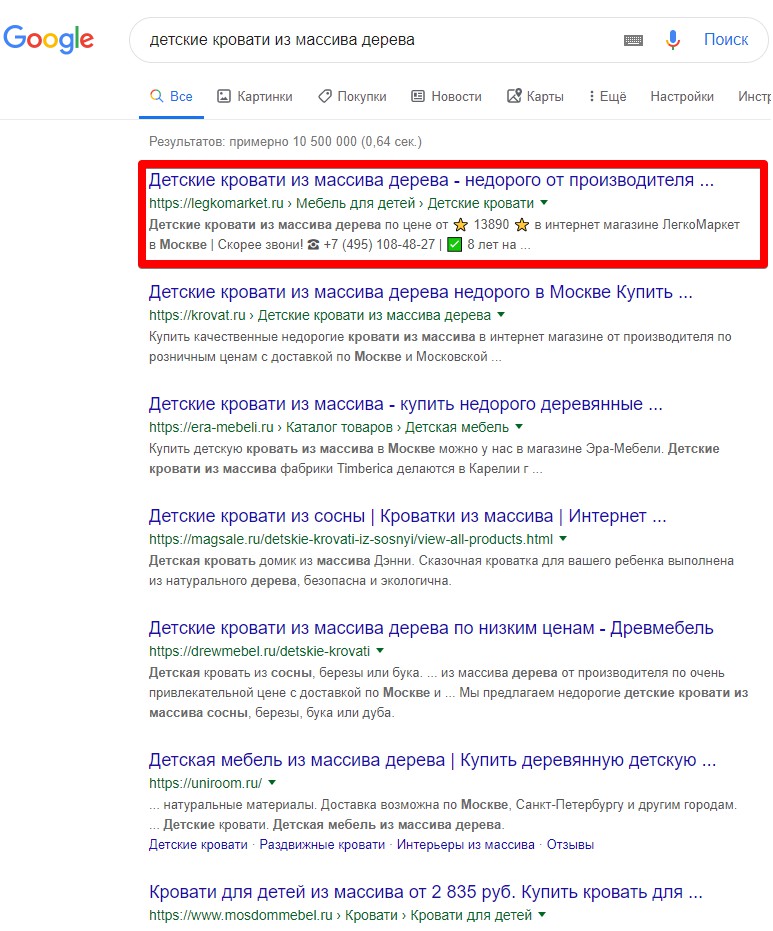Go to the Новости tab

click(446, 96)
